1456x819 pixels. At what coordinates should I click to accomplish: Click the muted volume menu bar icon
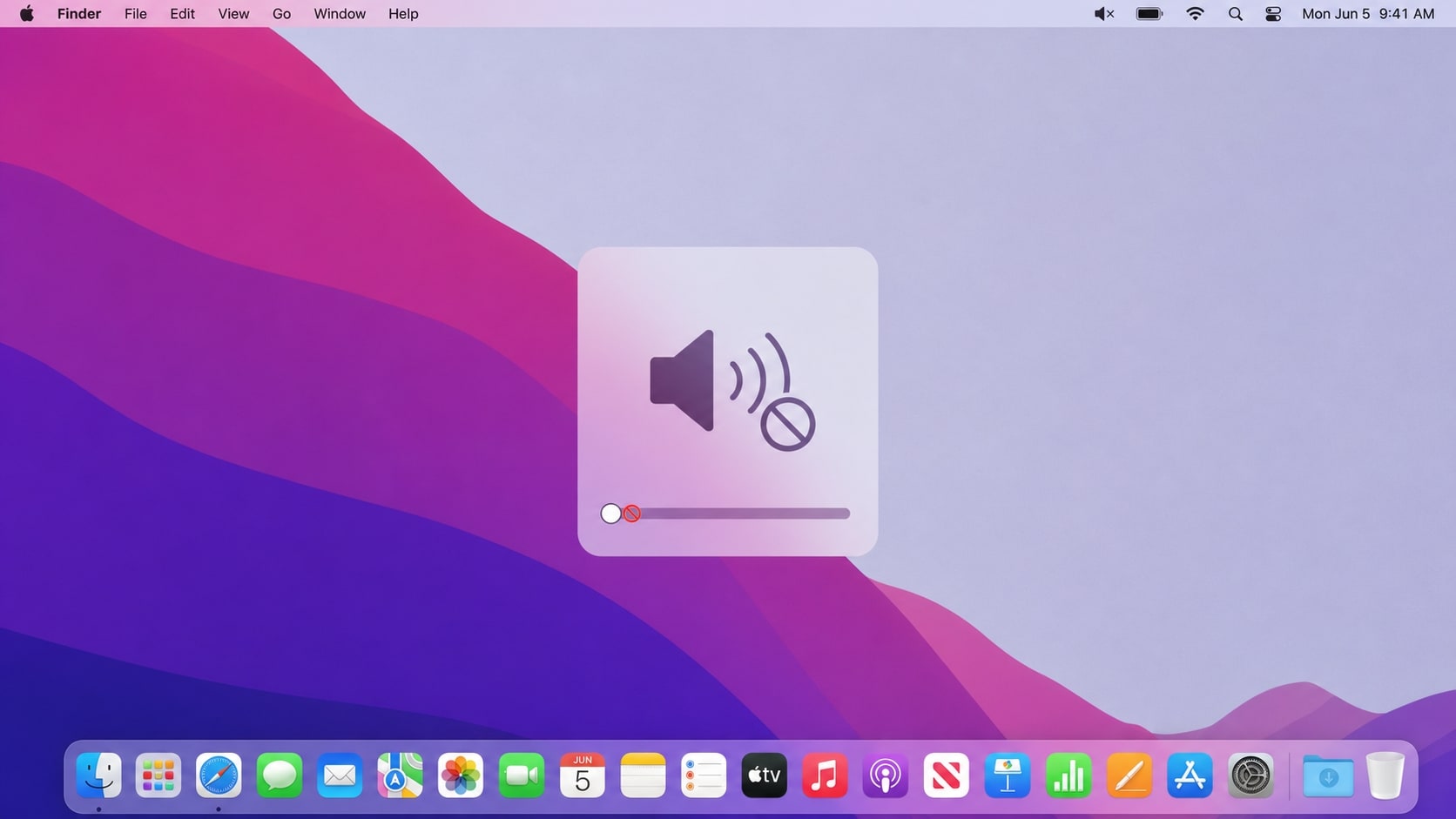(x=1104, y=14)
